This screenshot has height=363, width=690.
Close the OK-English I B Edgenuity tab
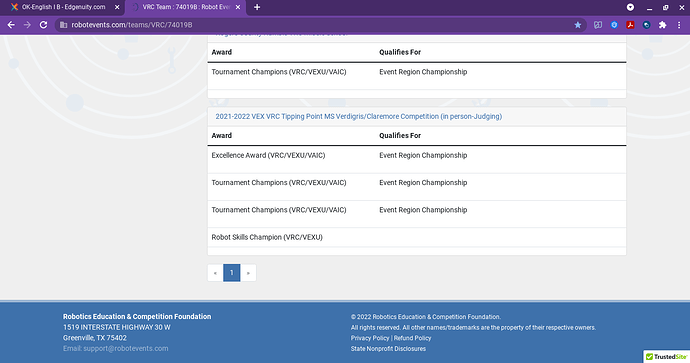click(x=117, y=7)
